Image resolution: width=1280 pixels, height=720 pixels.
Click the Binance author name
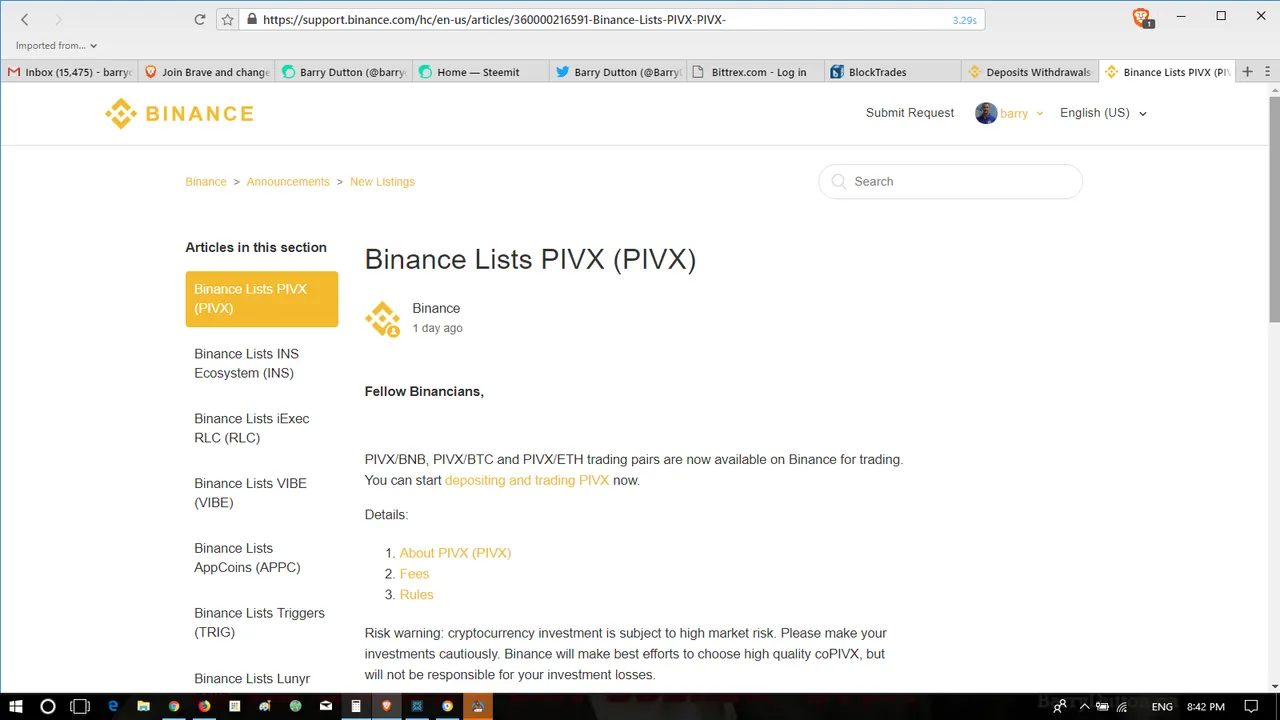click(x=436, y=308)
